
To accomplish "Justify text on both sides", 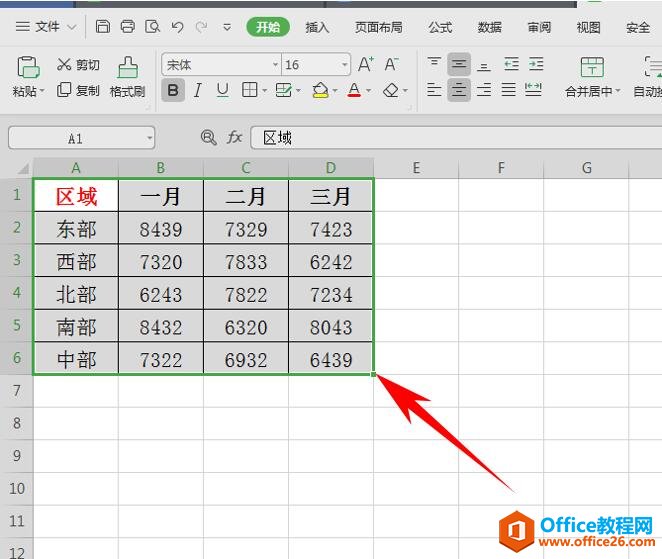I will pyautogui.click(x=508, y=90).
